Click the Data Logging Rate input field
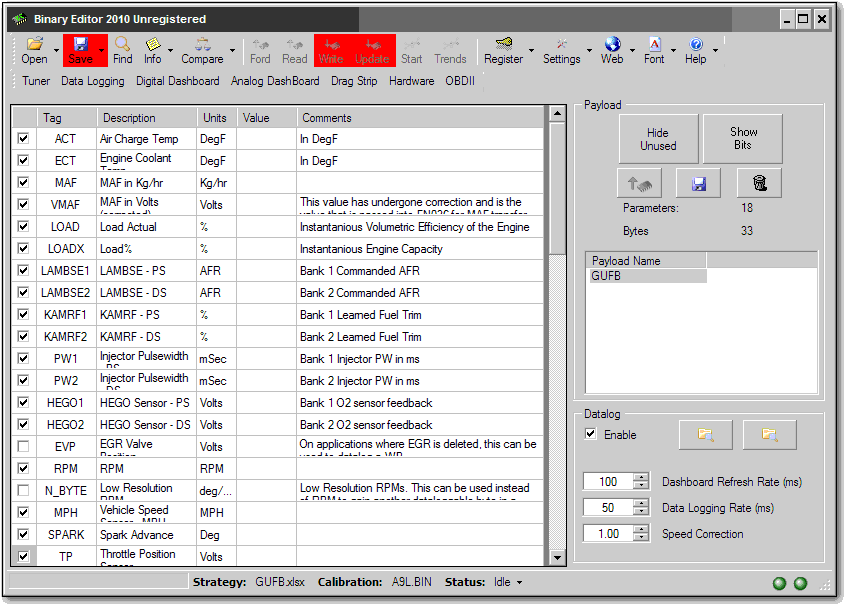This screenshot has height=605, width=845. pyautogui.click(x=607, y=508)
